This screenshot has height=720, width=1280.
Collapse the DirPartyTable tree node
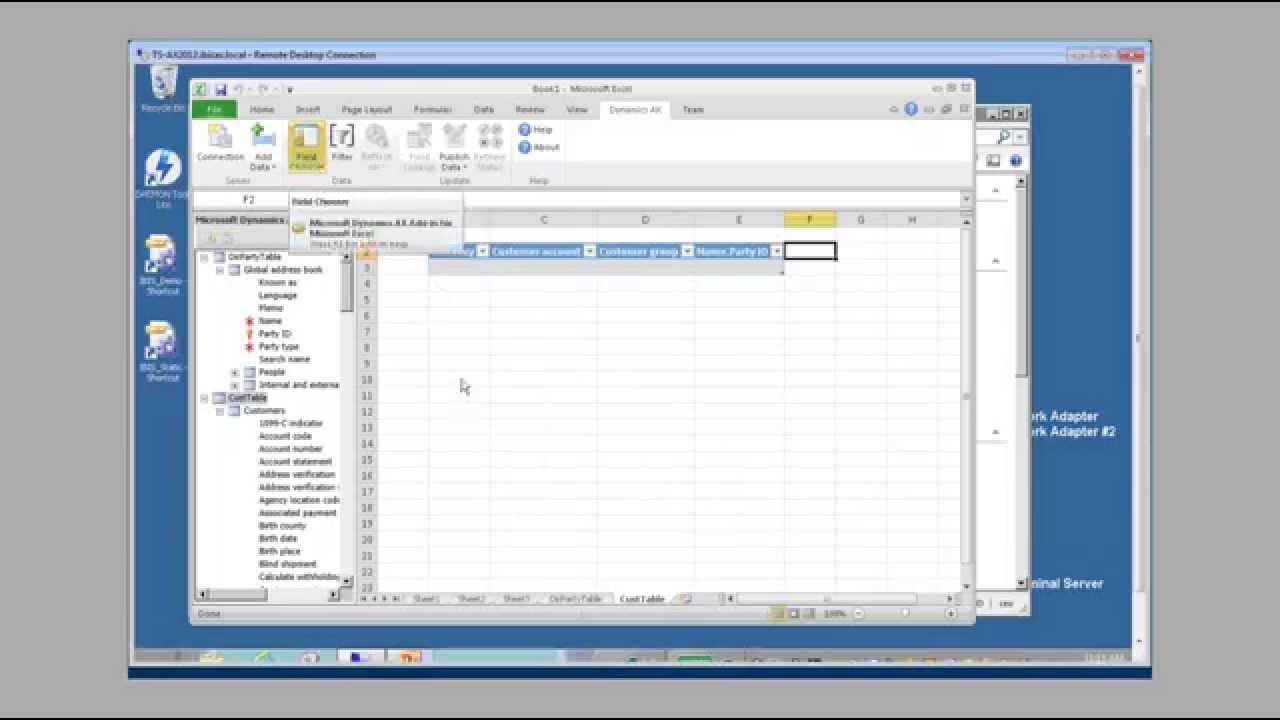[x=205, y=257]
